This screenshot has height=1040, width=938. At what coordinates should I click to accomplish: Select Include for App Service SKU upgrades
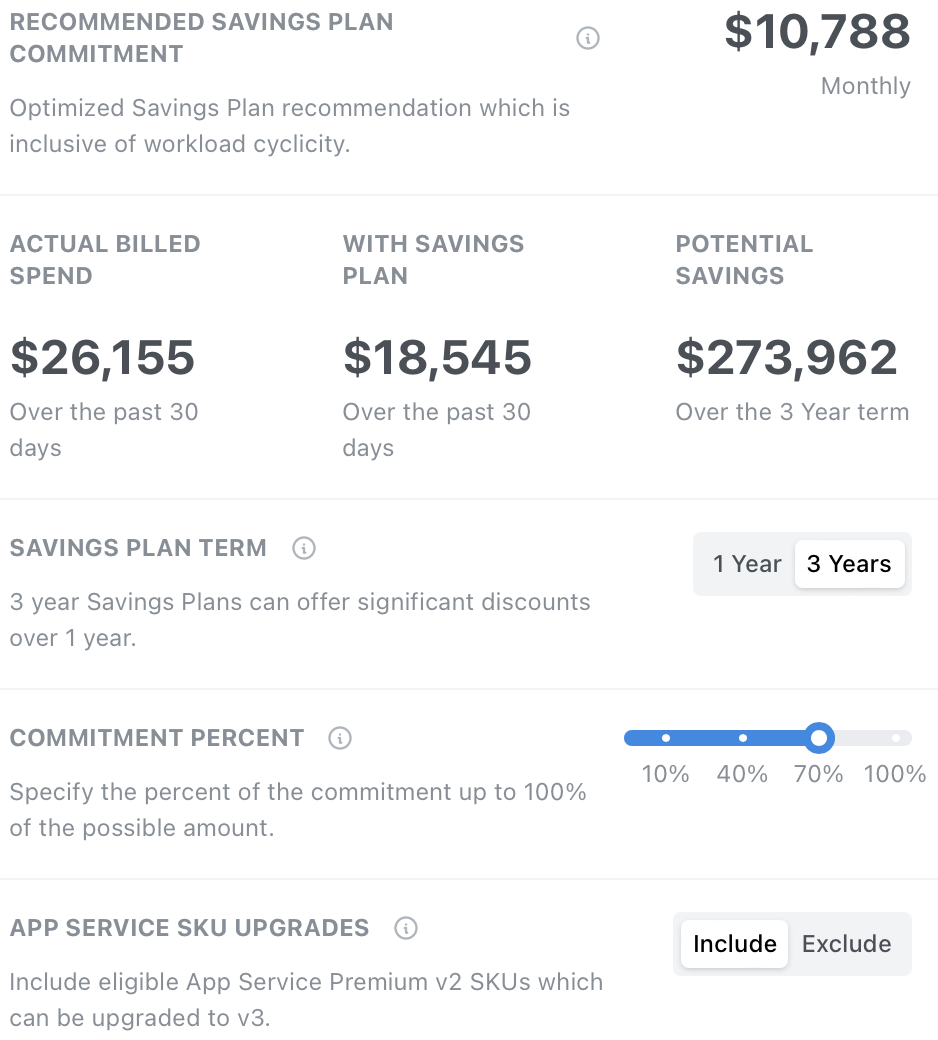735,944
